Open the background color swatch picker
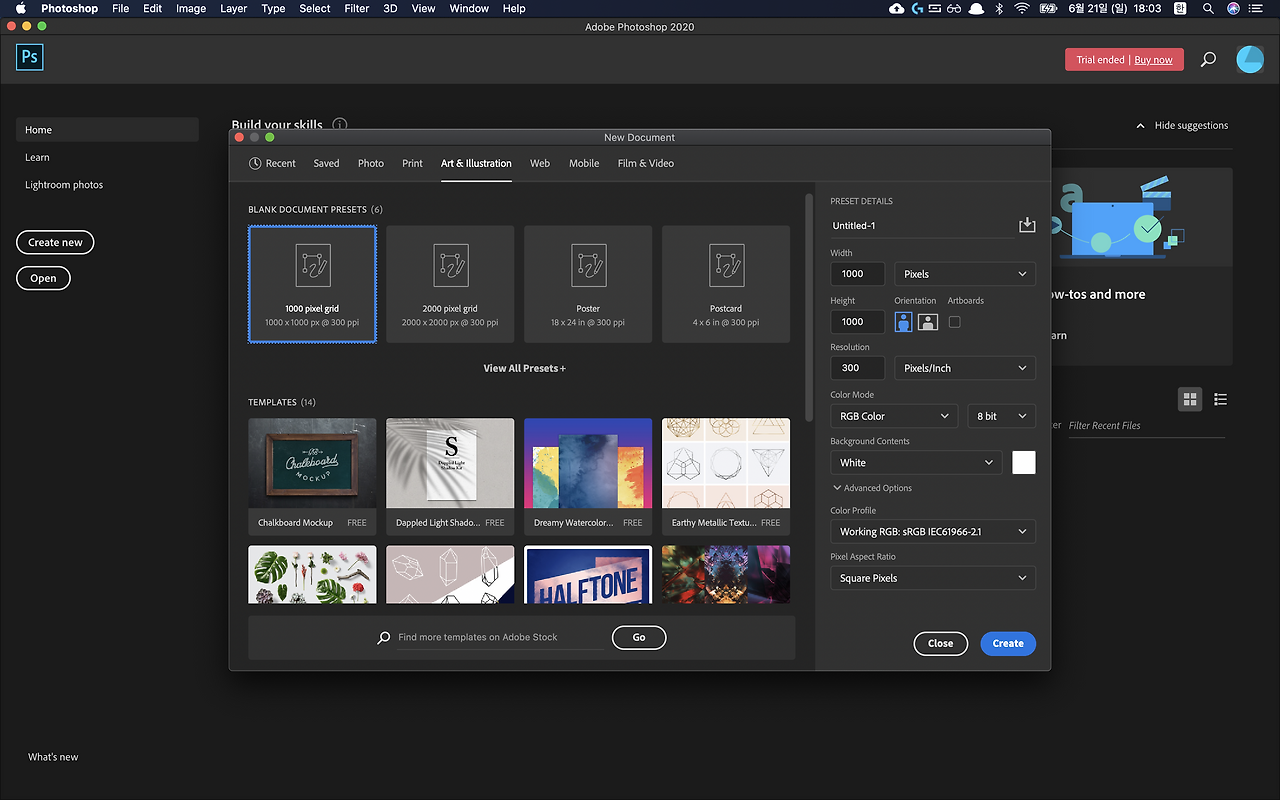The image size is (1280, 800). click(1024, 462)
